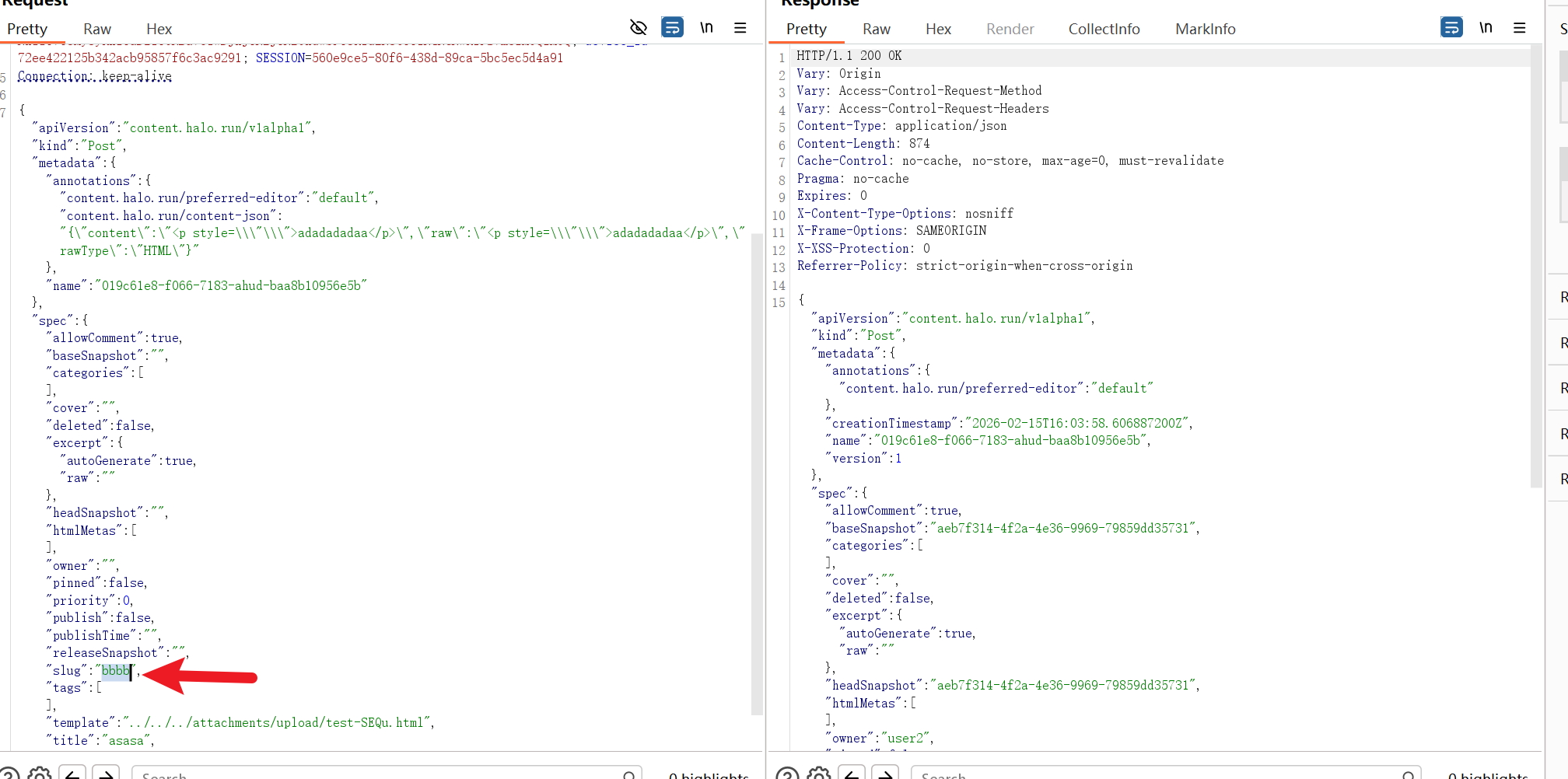Switch request view to Raw tab
Image resolution: width=1568 pixels, height=779 pixels.
point(97,29)
